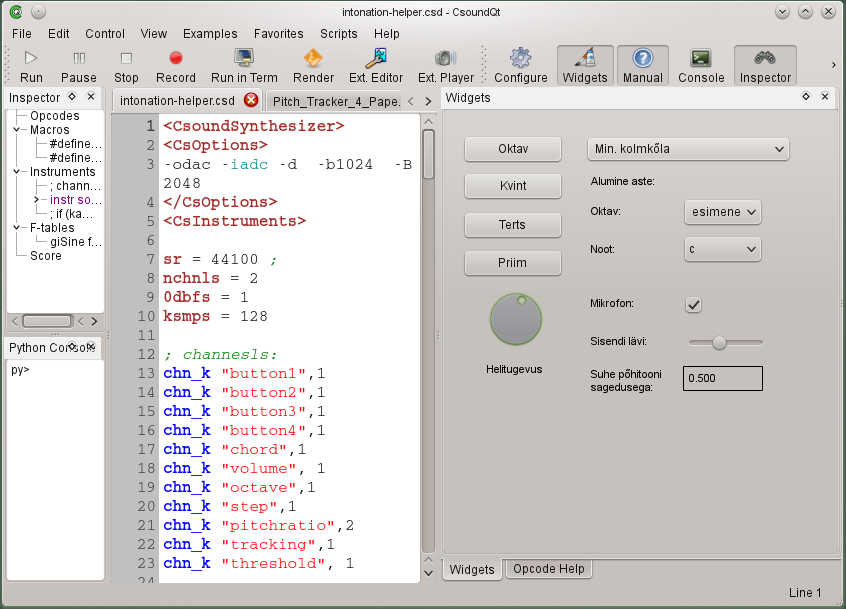Close the Widgets panel

click(825, 97)
